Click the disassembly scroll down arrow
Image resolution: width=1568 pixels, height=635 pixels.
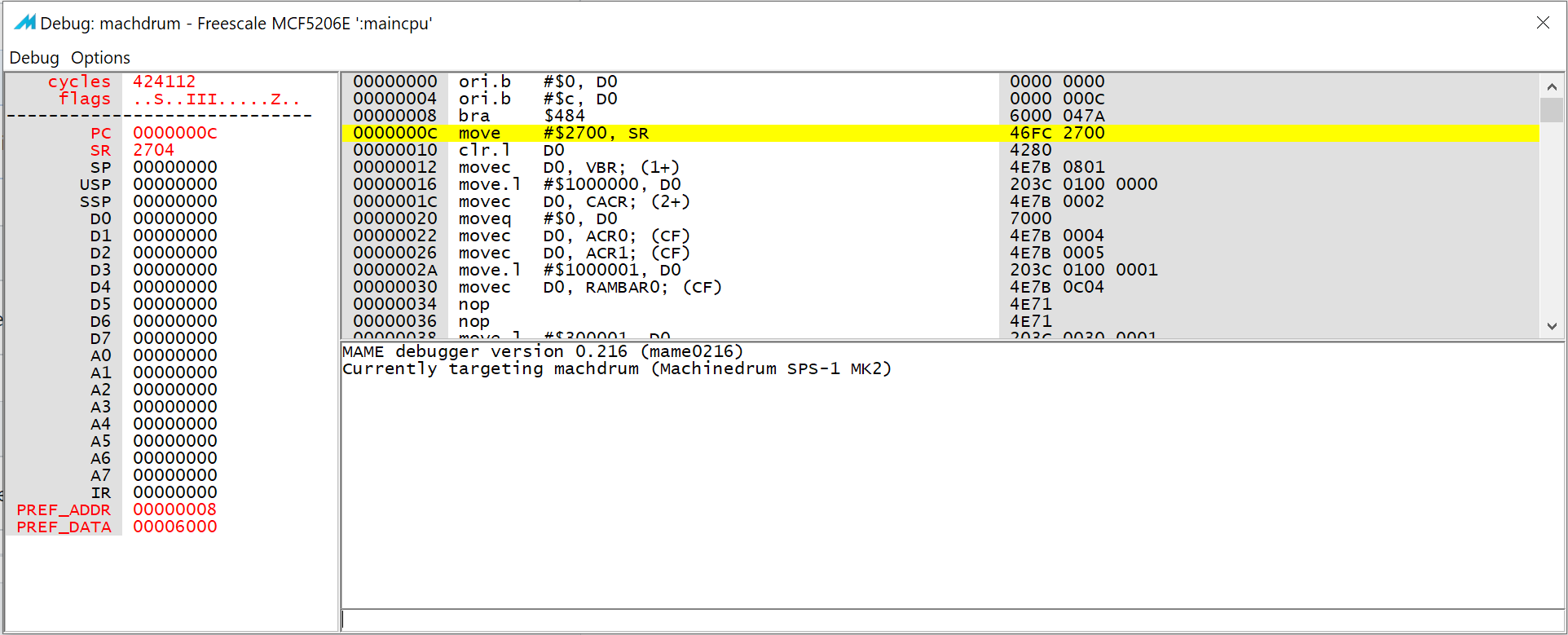pos(1552,326)
